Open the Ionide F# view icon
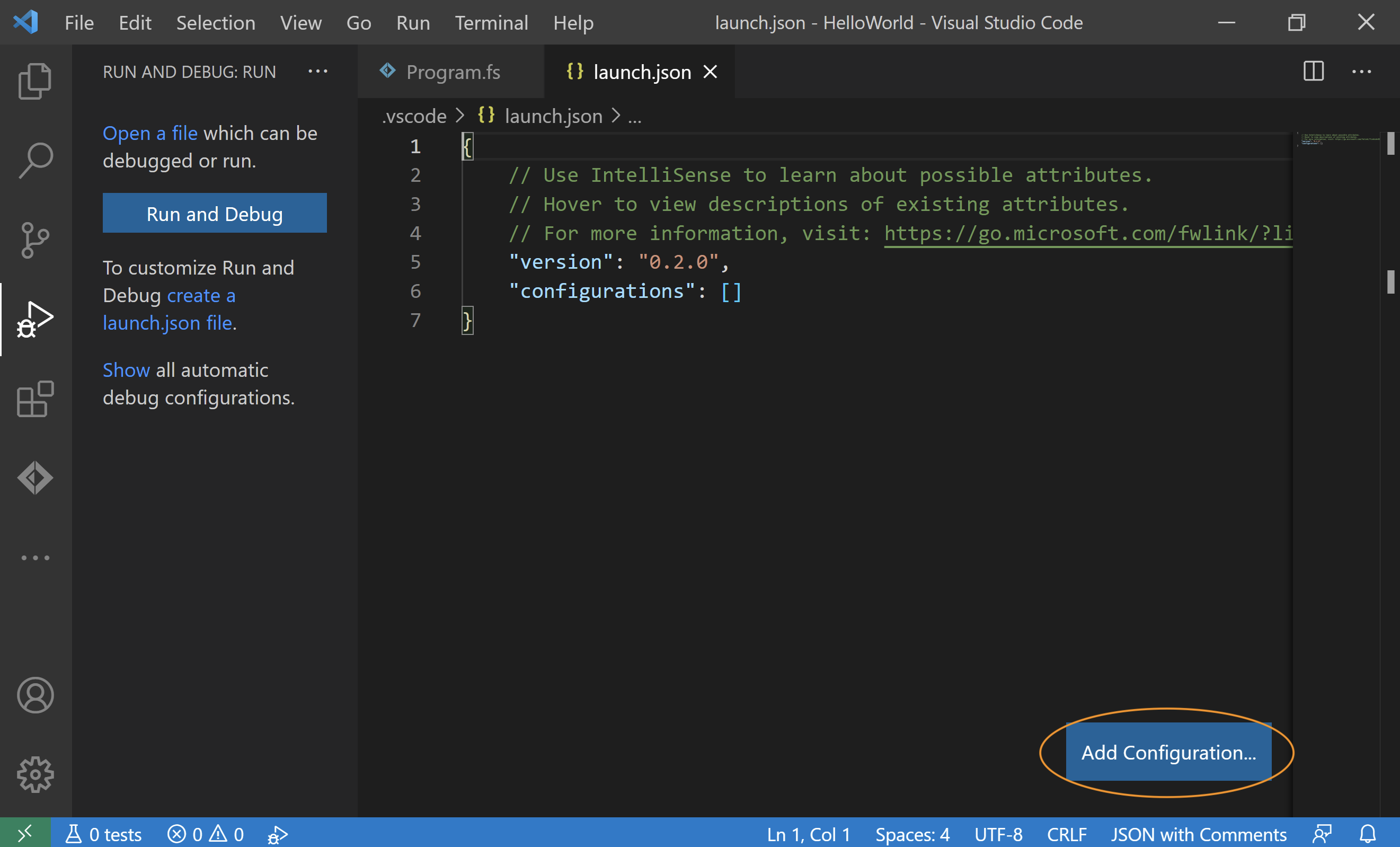The image size is (1400, 847). [35, 478]
